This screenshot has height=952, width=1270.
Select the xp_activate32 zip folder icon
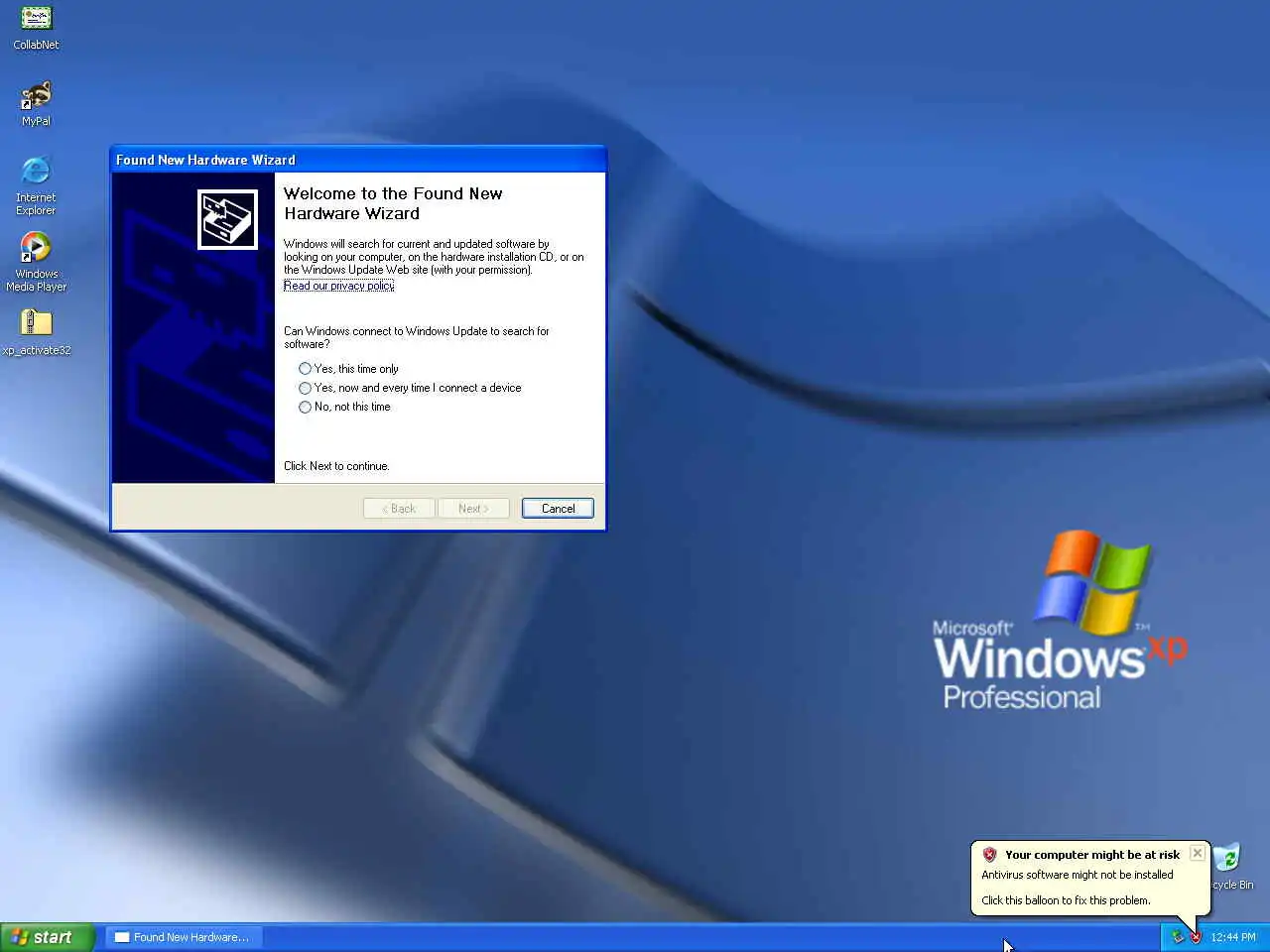pos(36,332)
